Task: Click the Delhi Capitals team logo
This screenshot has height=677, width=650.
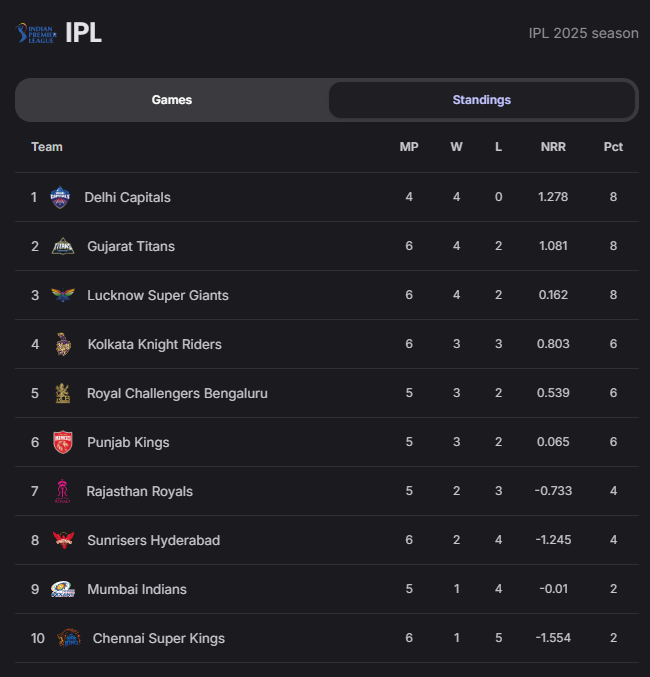Action: coord(61,197)
